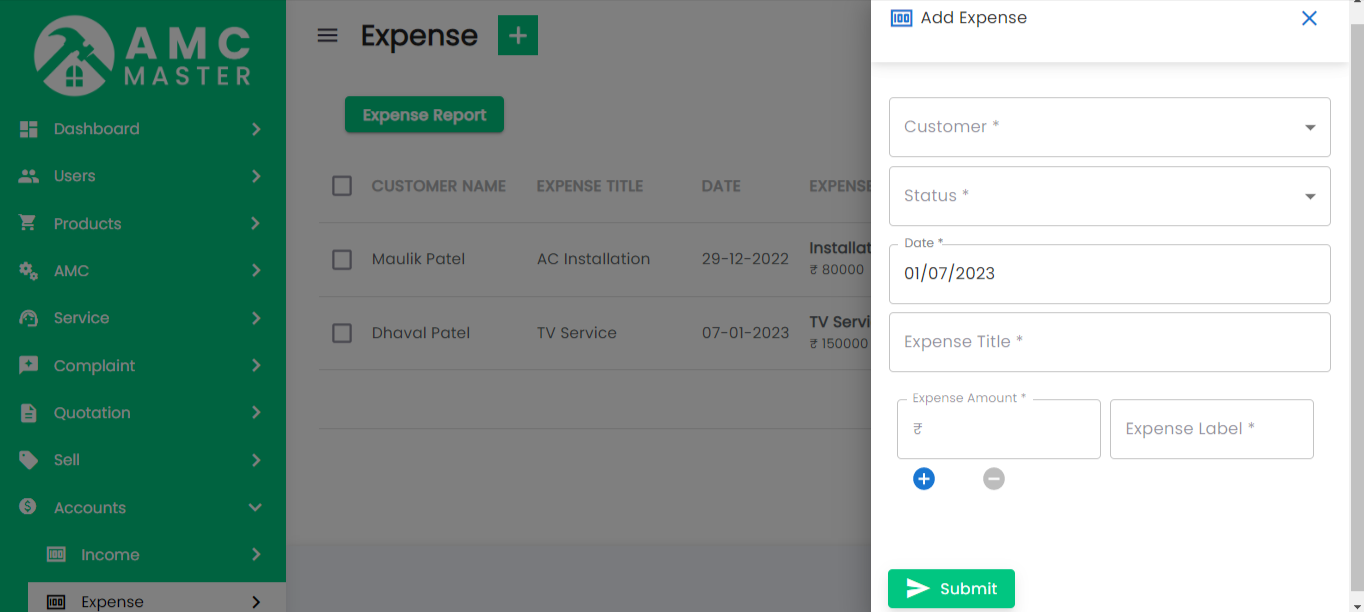Click the green plus icon beside Expense title

coord(517,35)
